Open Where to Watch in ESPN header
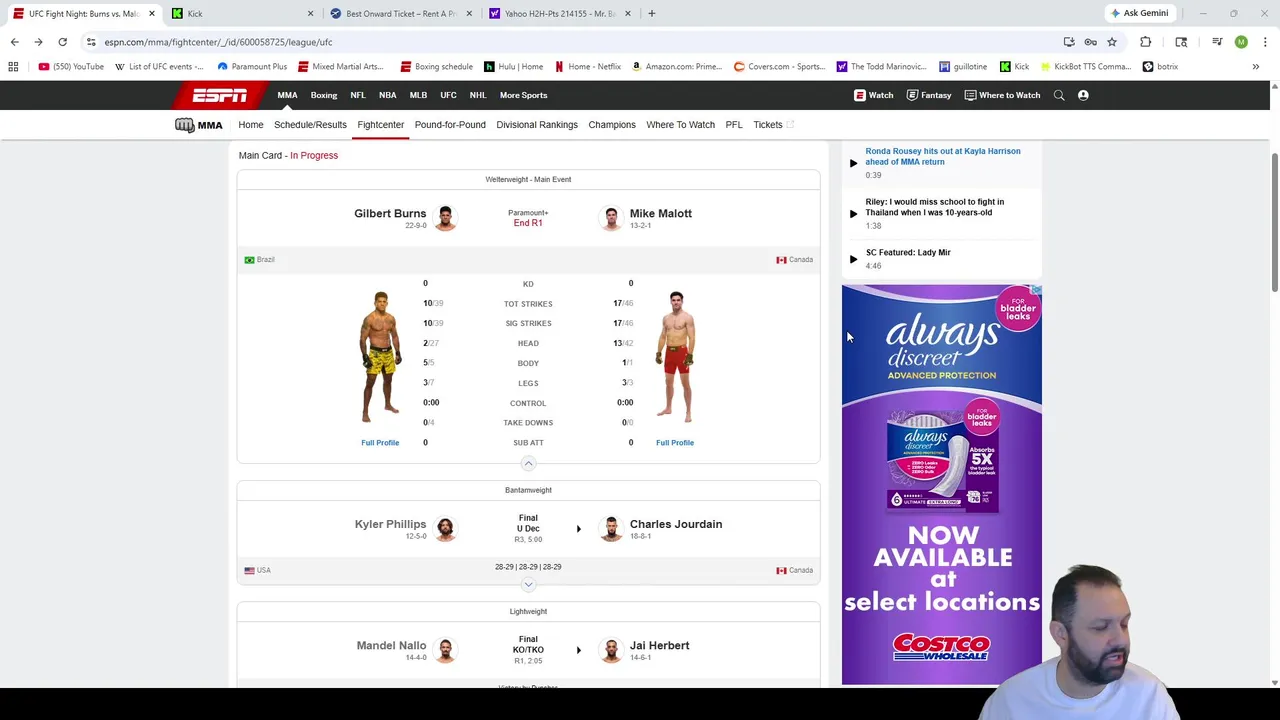The image size is (1280, 720). pyautogui.click(x=1002, y=95)
